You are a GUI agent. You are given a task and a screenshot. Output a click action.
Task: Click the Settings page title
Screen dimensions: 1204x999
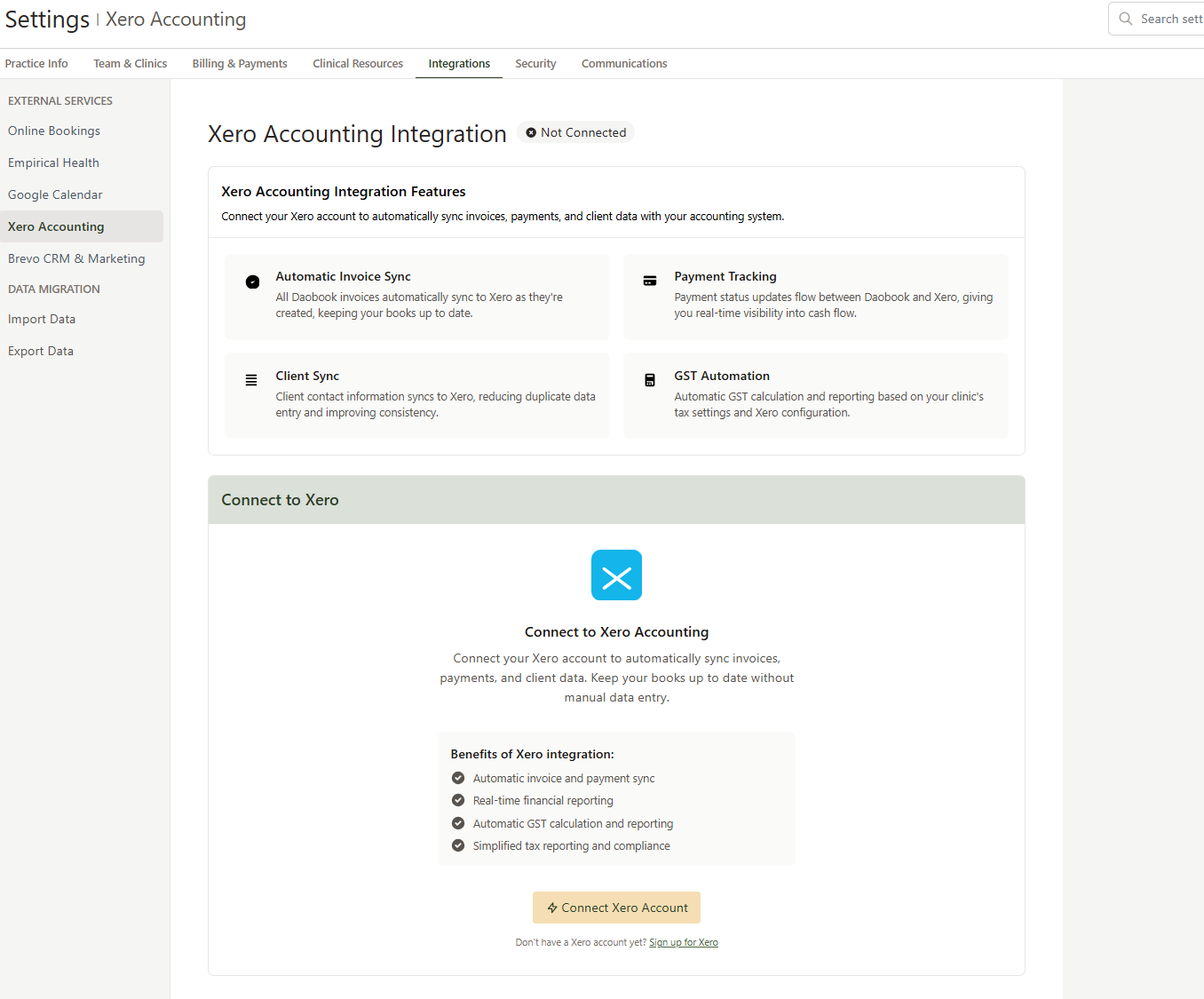pyautogui.click(x=47, y=20)
